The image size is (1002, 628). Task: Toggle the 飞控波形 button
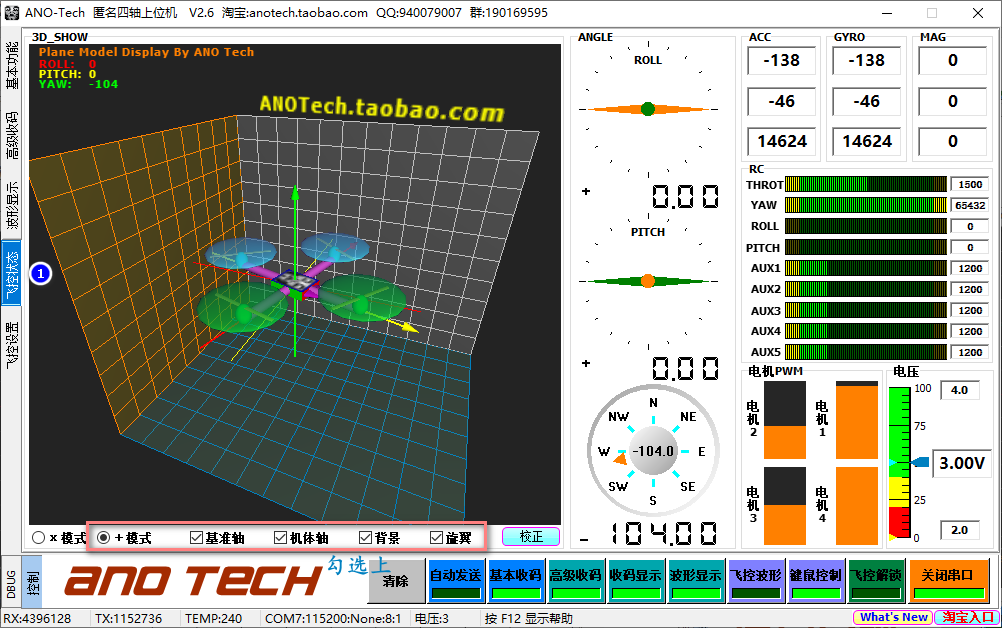click(x=756, y=581)
